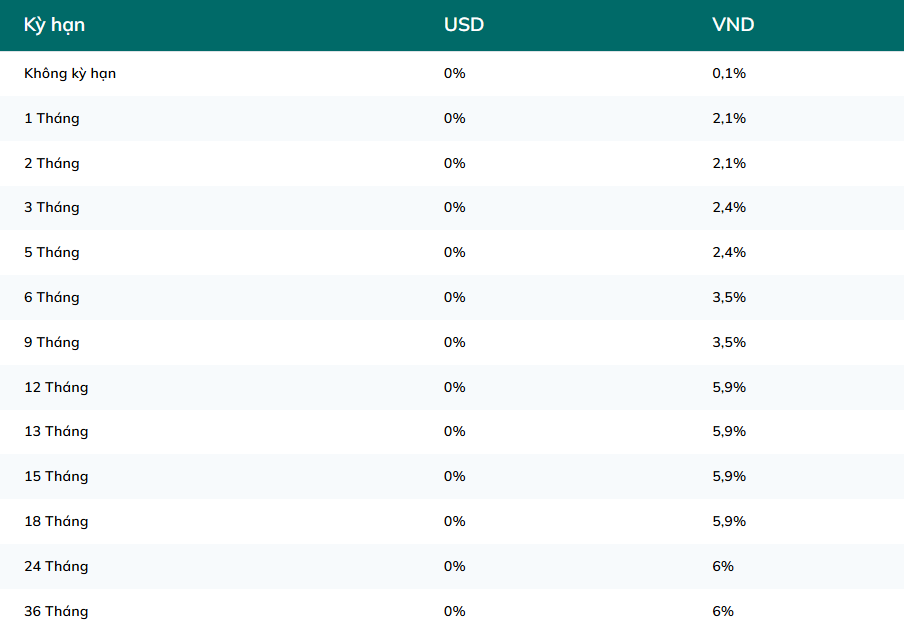Viewport: 904px width, 631px height.
Task: Click the 3,5% VND rate for 6 Tháng
Action: tap(729, 297)
